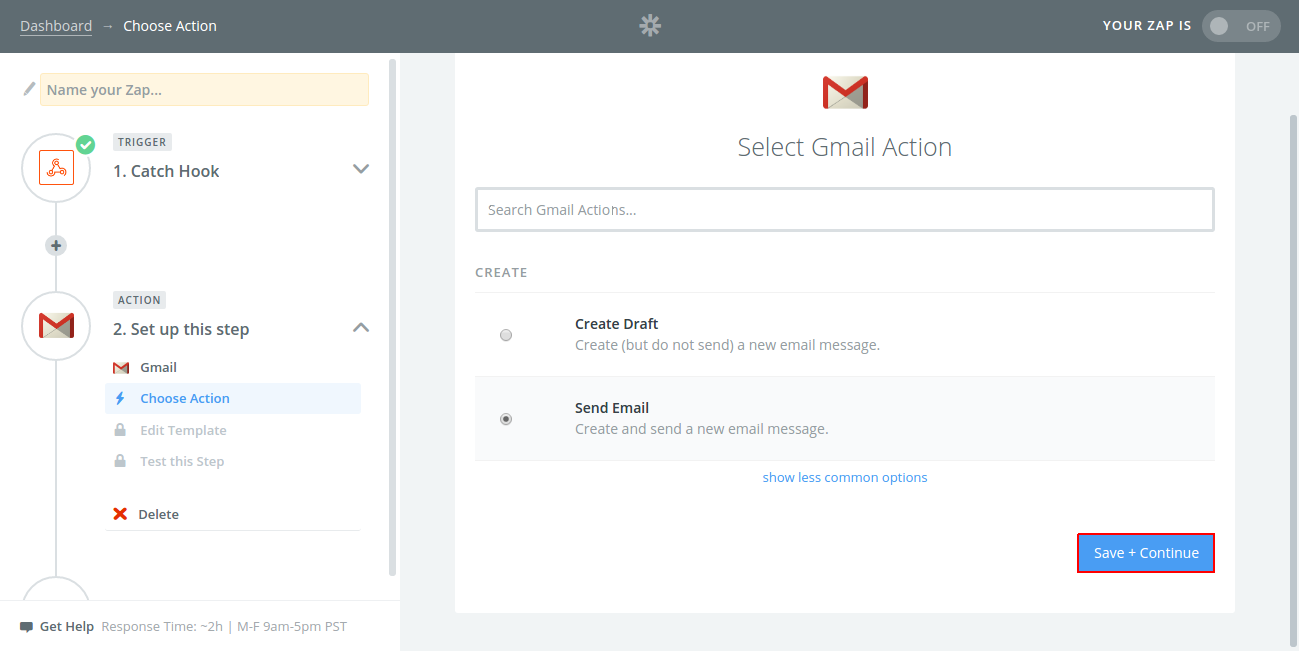The image size is (1299, 651).
Task: Click the red X delete icon
Action: [x=120, y=514]
